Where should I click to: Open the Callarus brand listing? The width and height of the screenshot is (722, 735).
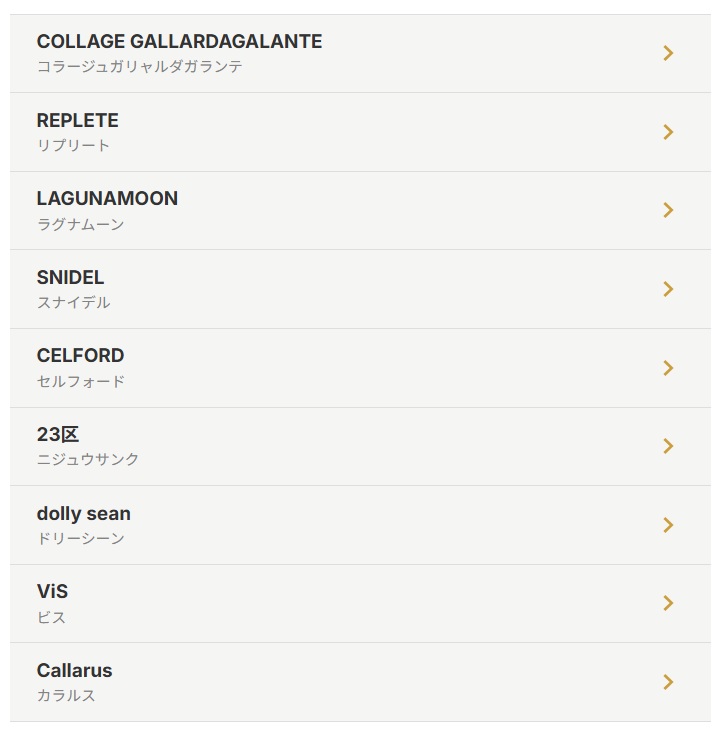pyautogui.click(x=74, y=671)
